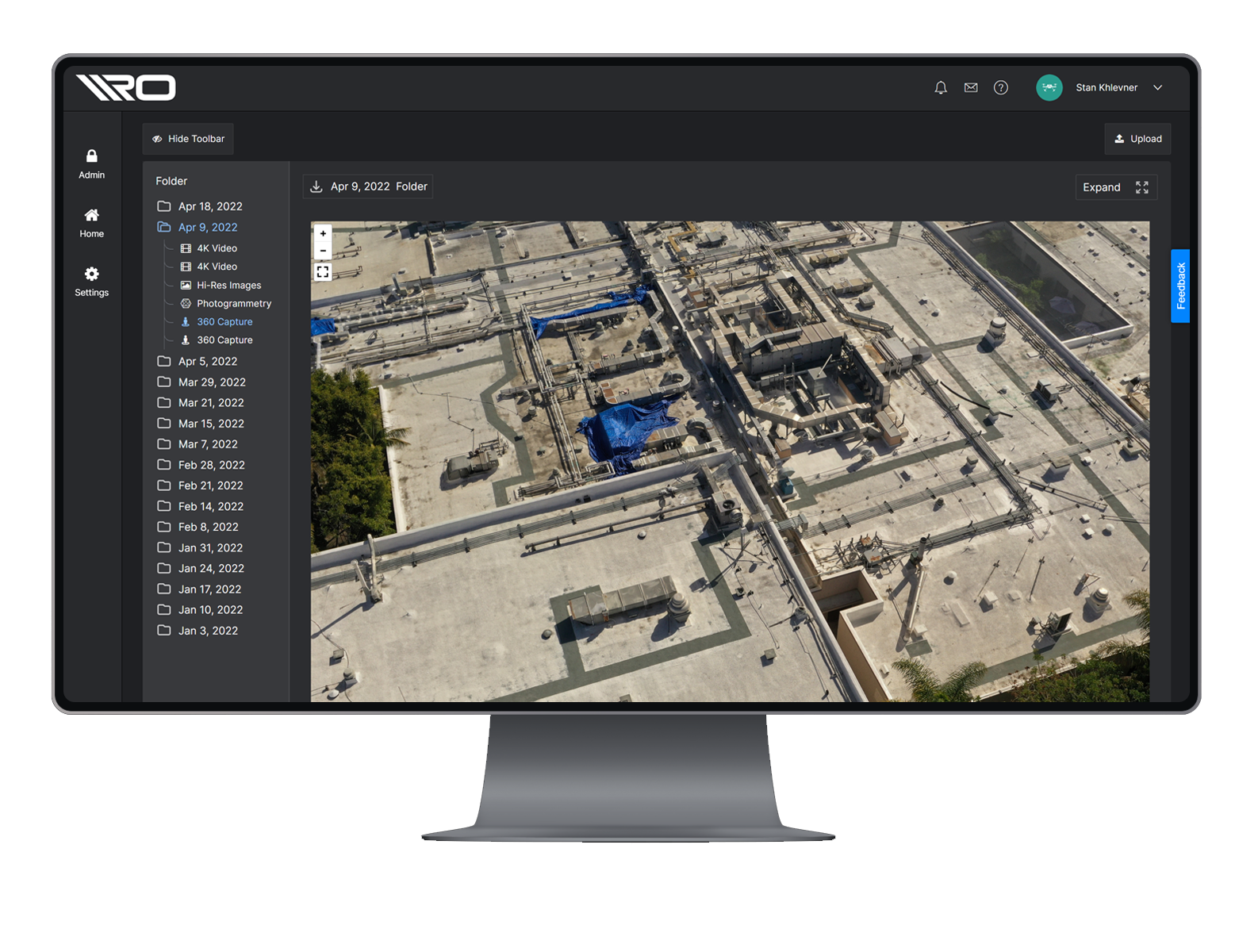The width and height of the screenshot is (1258, 952).
Task: Open the Feedback side tab
Action: [x=1180, y=286]
